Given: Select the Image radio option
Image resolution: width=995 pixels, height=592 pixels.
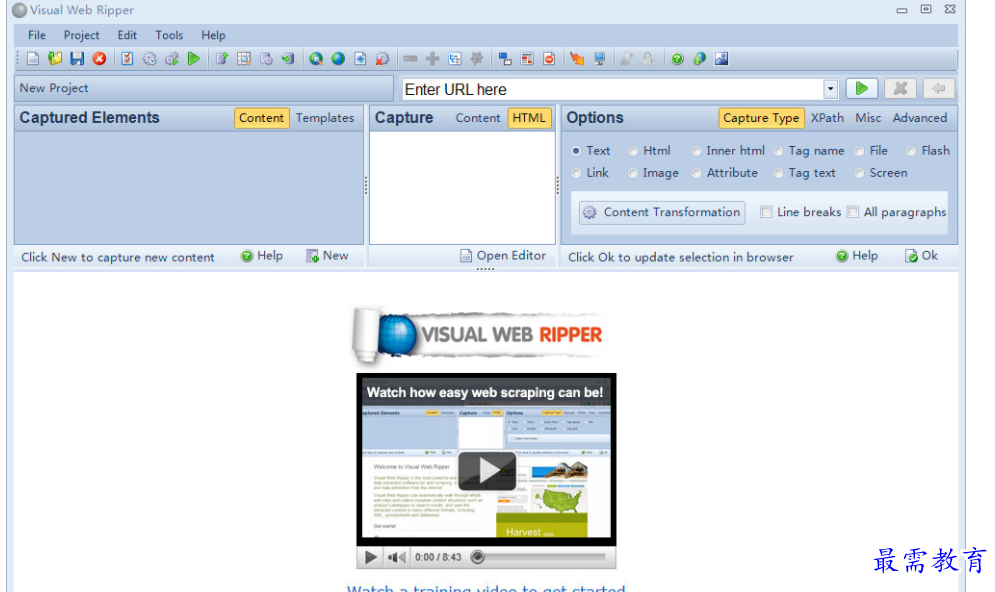Looking at the screenshot, I should pyautogui.click(x=633, y=173).
